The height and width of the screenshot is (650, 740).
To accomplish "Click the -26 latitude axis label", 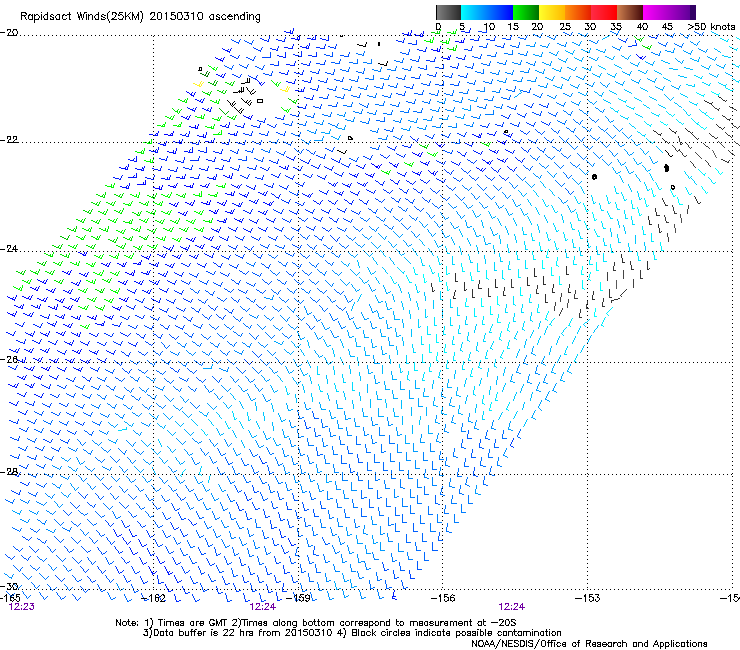I will (x=9, y=360).
